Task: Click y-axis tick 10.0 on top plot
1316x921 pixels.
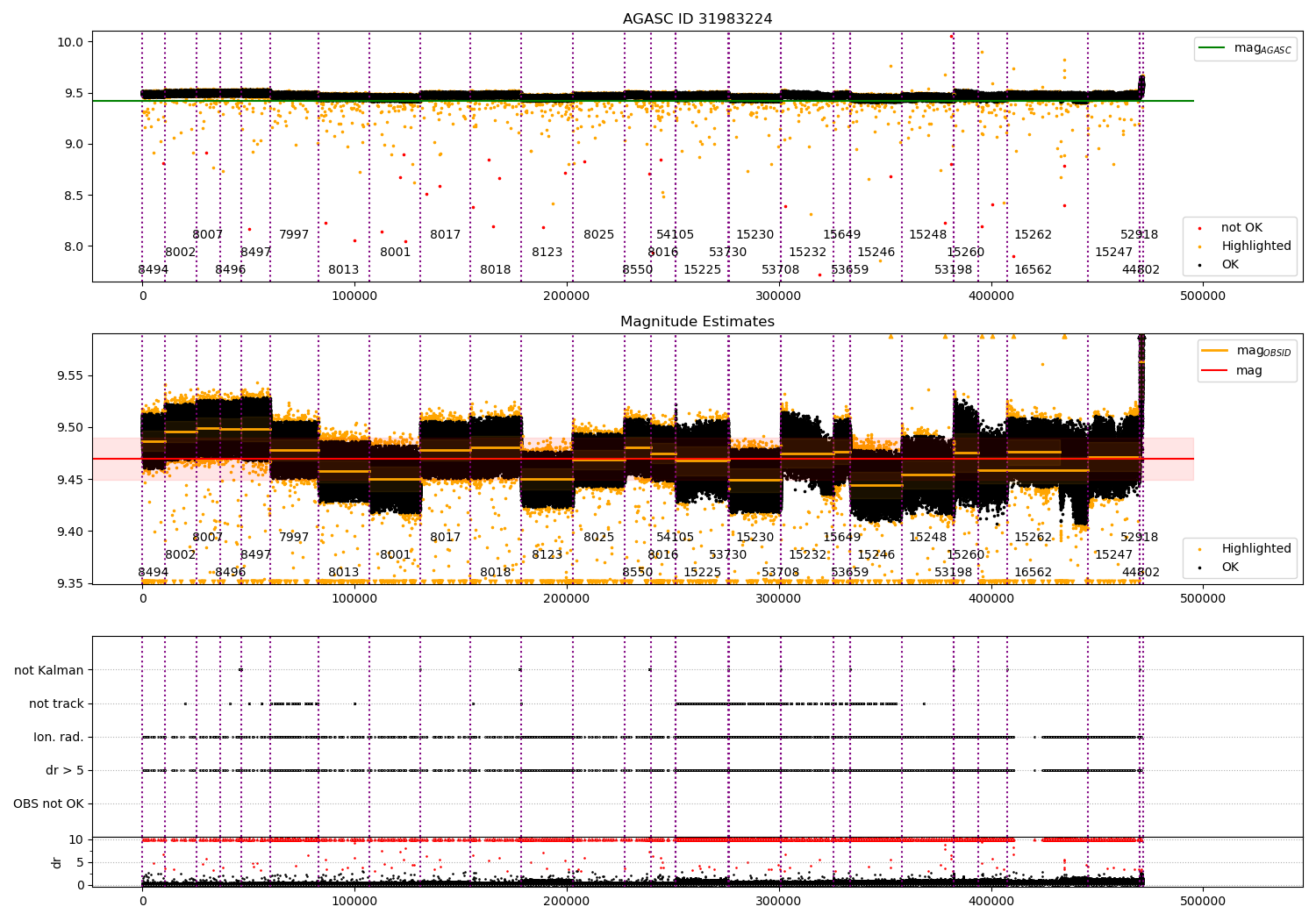Action: pyautogui.click(x=71, y=42)
